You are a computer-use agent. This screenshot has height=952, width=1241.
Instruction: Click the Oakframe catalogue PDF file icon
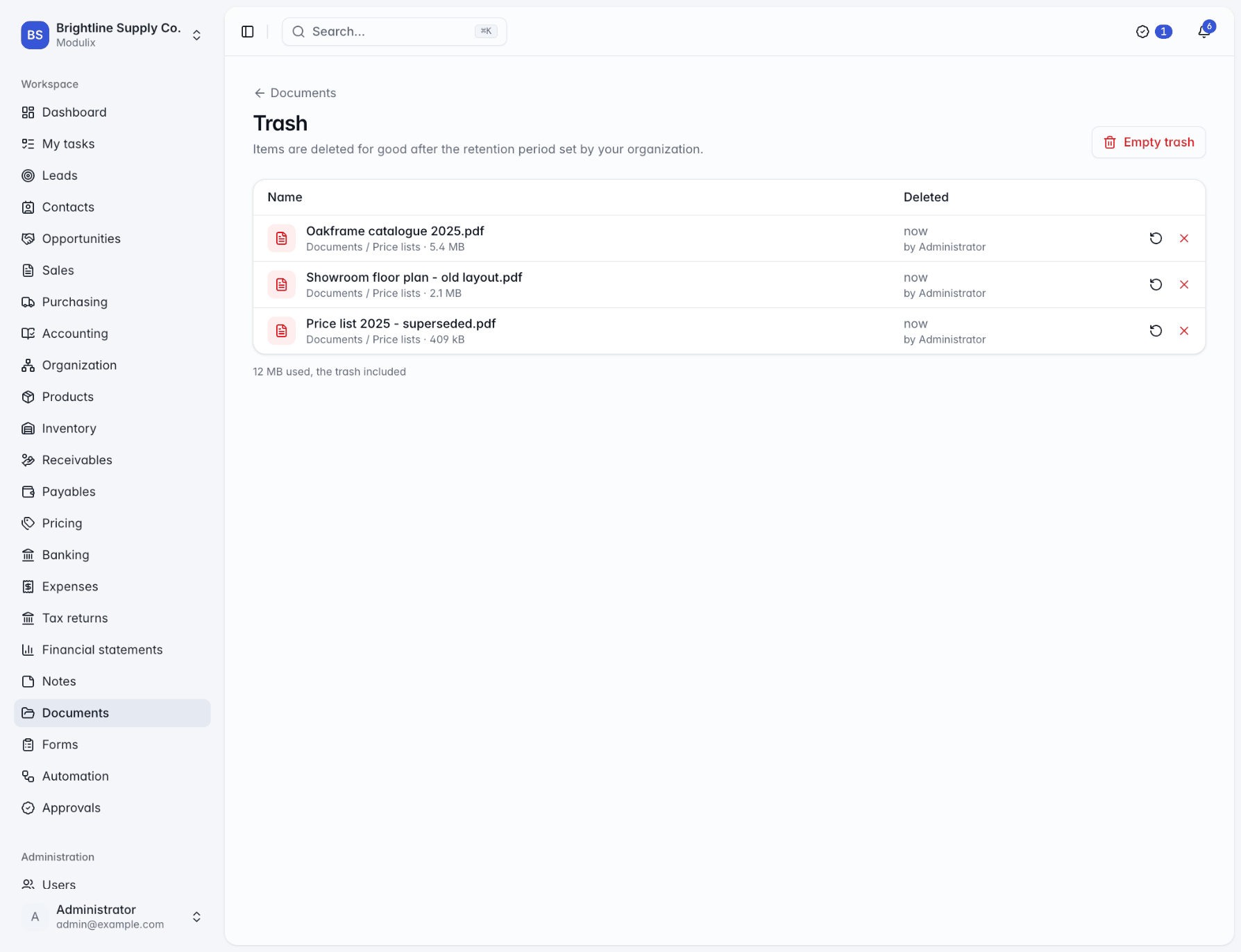pos(282,238)
